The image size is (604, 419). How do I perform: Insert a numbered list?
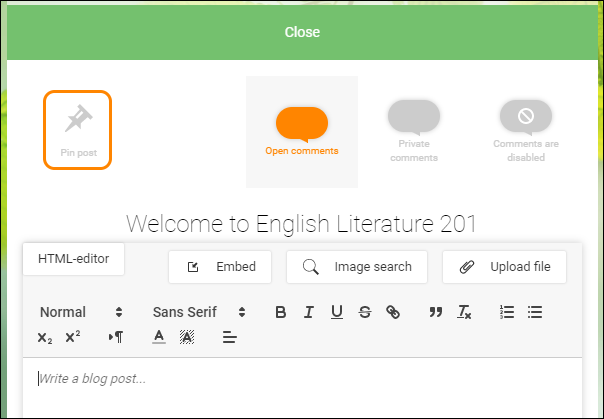click(507, 312)
